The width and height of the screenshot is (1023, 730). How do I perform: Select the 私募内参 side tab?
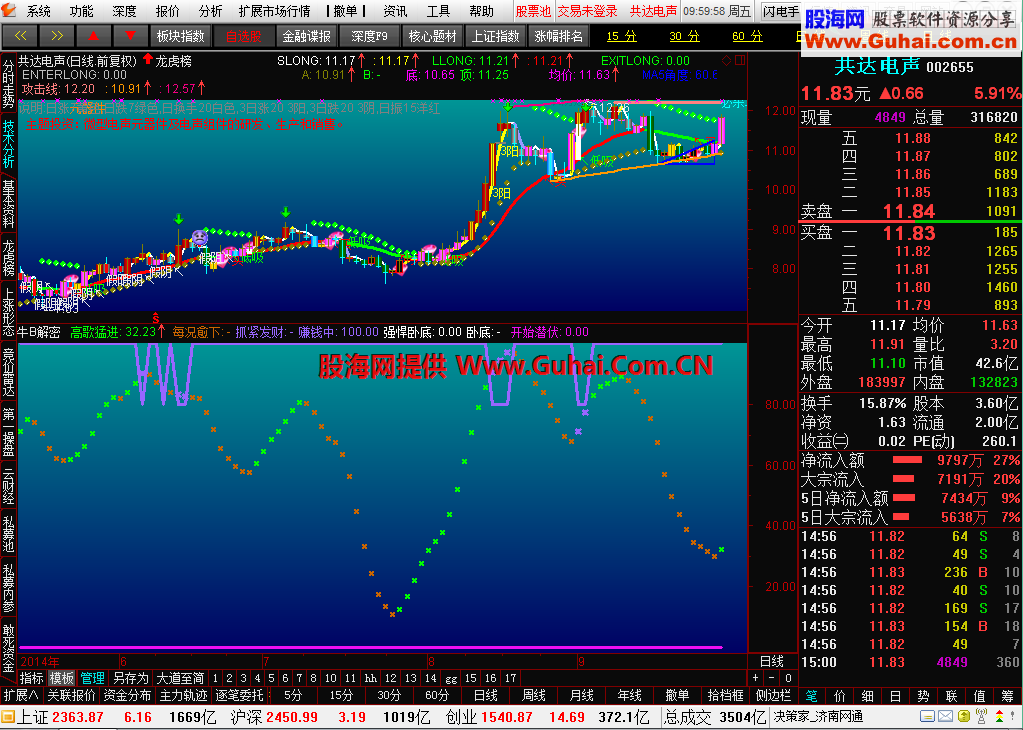(x=8, y=587)
